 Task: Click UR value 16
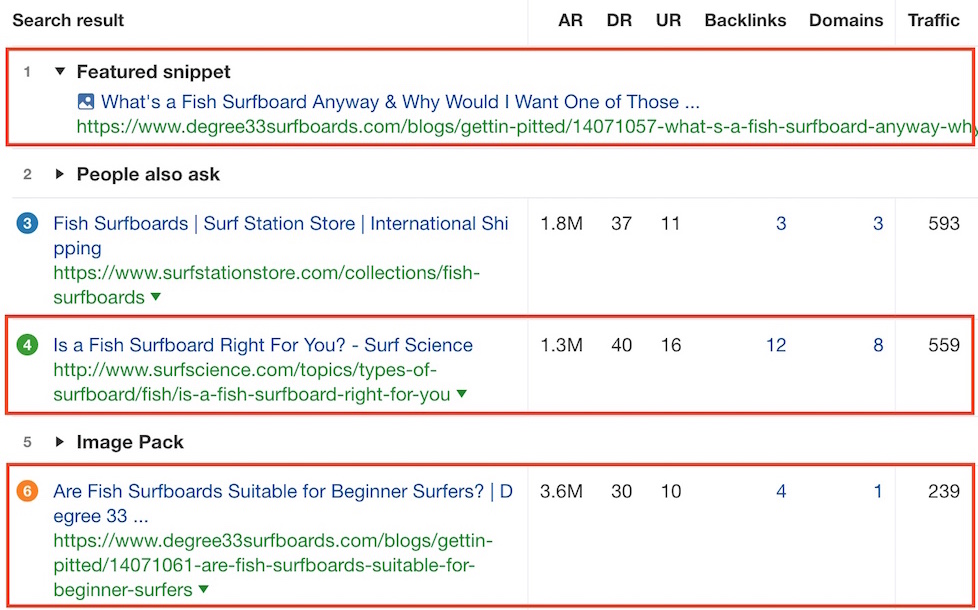(x=671, y=345)
